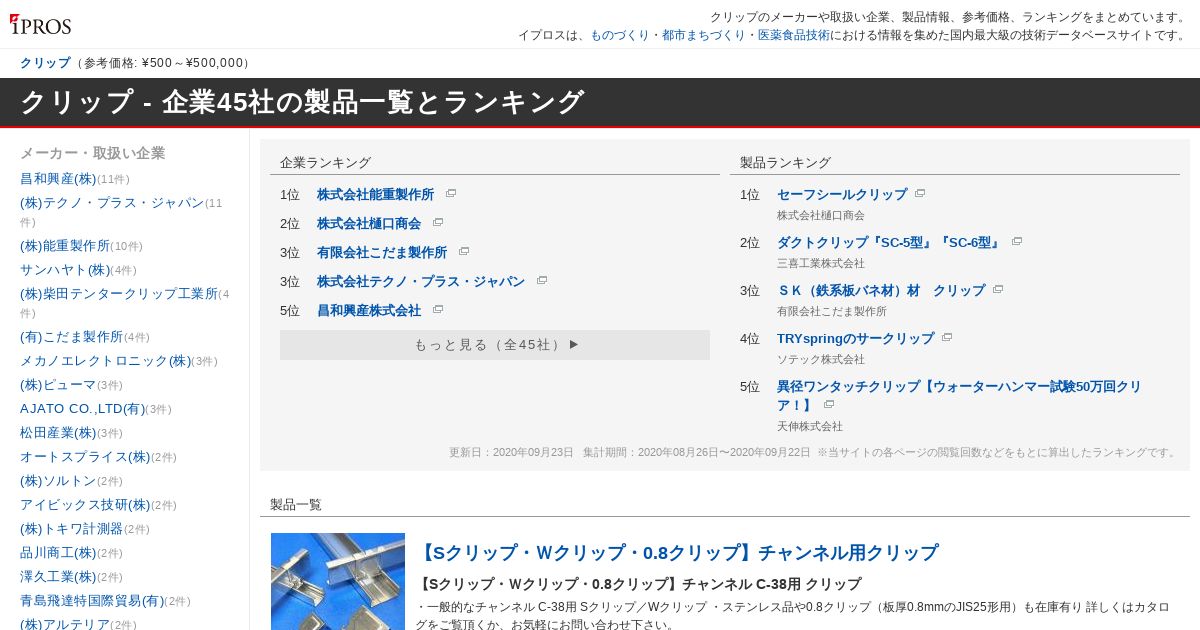Select sidebar maker (株)ビューマ

[x=58, y=385]
